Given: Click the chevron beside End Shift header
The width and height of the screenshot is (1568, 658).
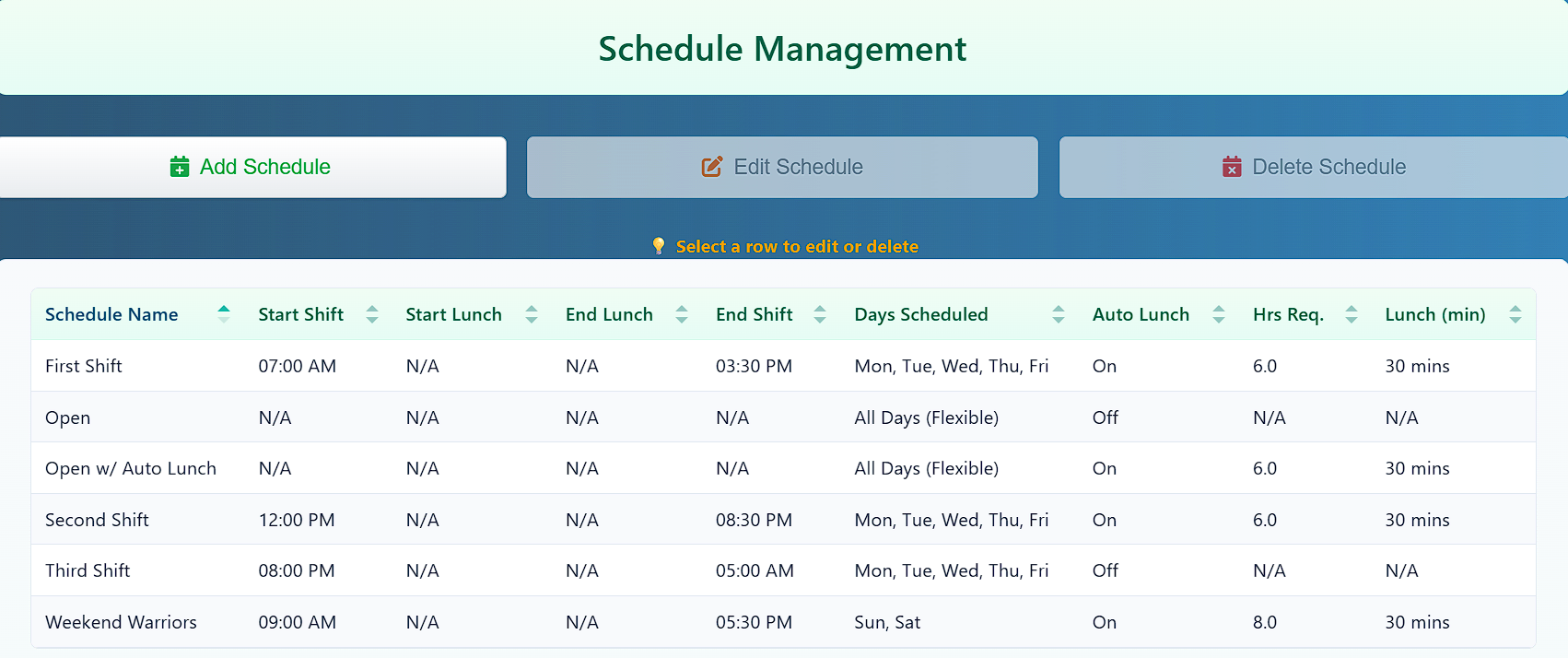Looking at the screenshot, I should (820, 313).
